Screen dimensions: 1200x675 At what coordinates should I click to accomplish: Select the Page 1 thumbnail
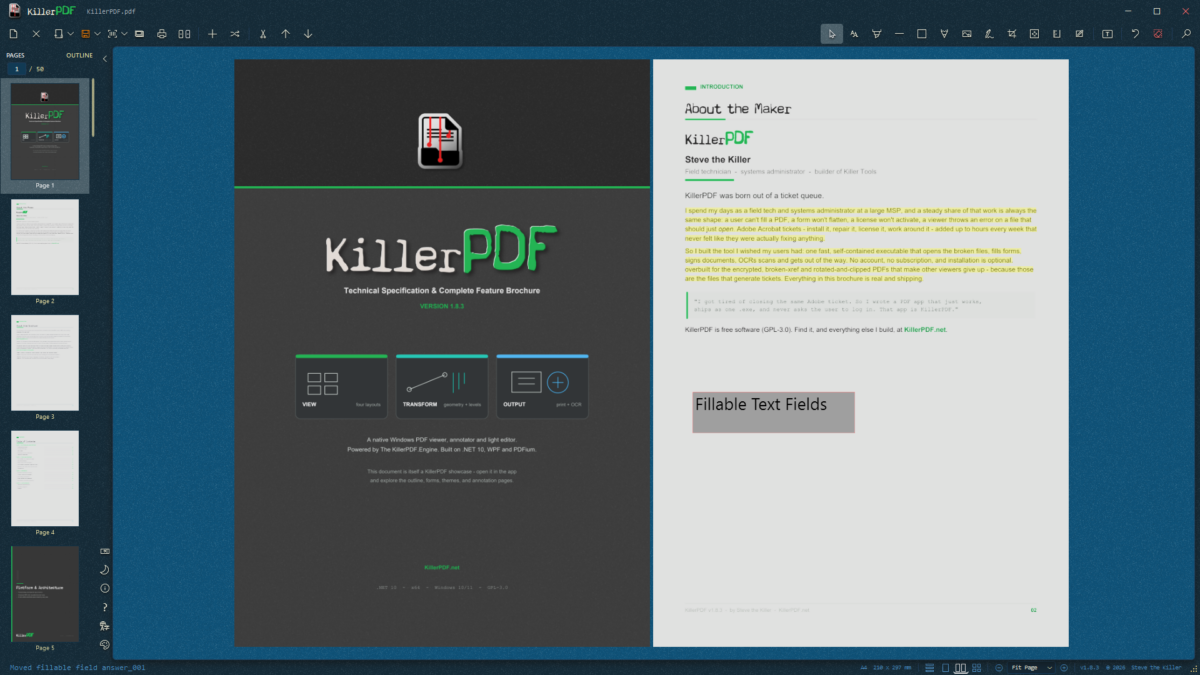[x=45, y=131]
